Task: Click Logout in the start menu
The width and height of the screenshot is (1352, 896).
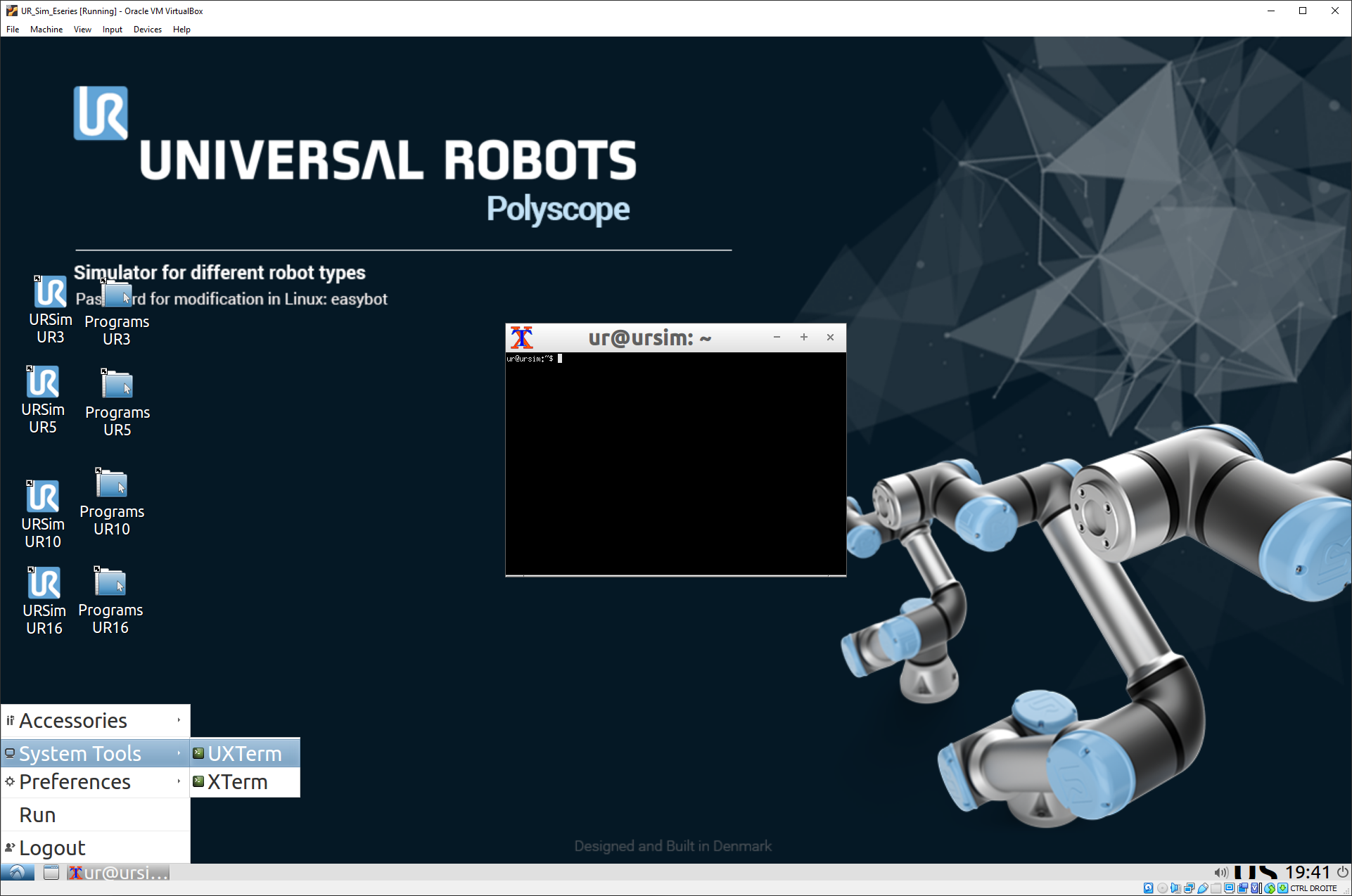Action: point(52,848)
